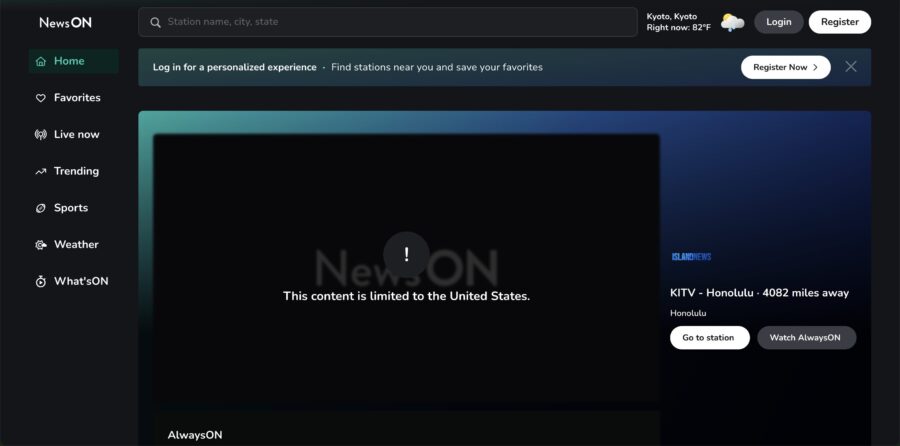This screenshot has width=900, height=446.
Task: Click Watch AlwaysON button
Action: pyautogui.click(x=806, y=338)
